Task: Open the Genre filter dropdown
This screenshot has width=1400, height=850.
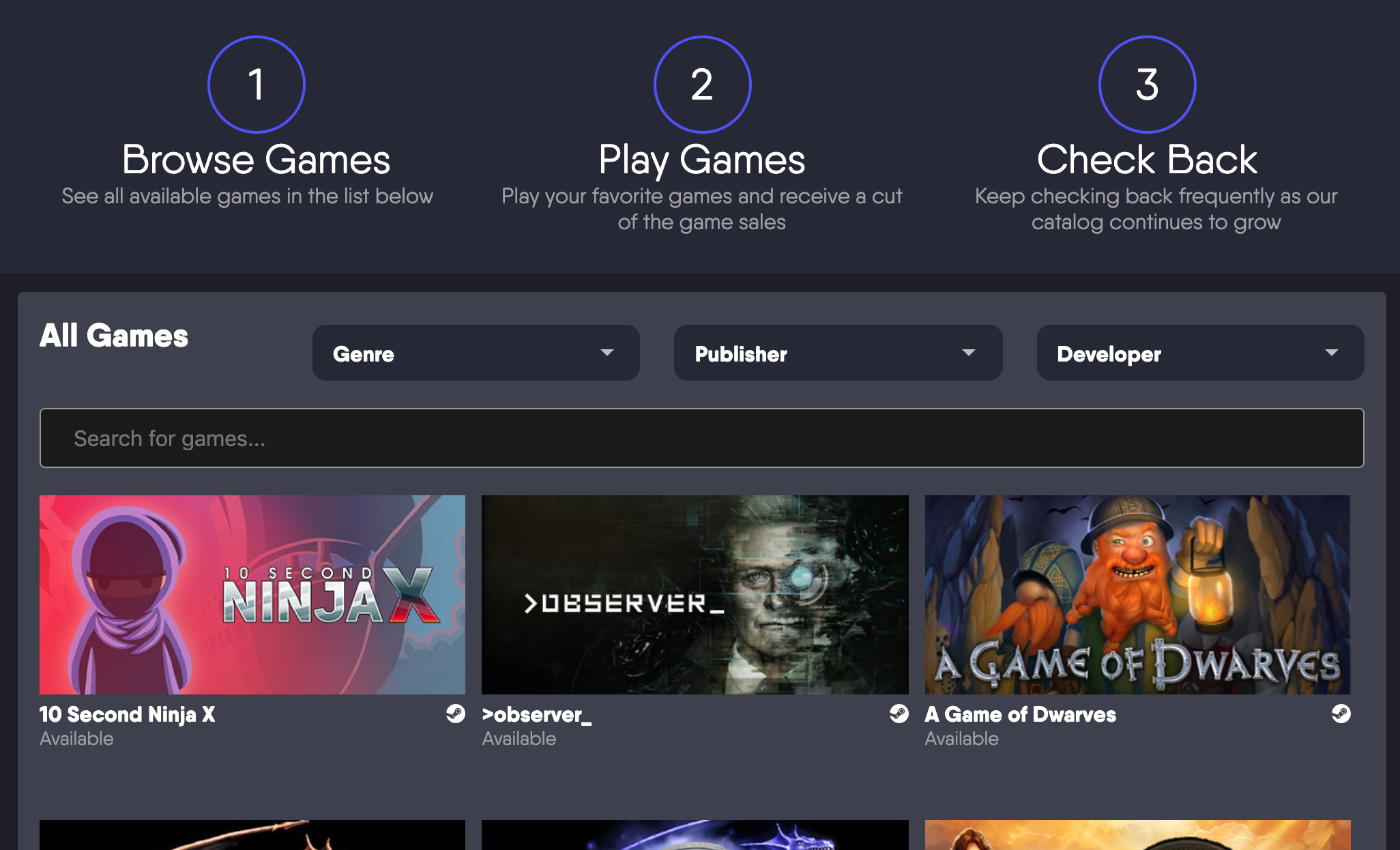Action: pyautogui.click(x=476, y=353)
